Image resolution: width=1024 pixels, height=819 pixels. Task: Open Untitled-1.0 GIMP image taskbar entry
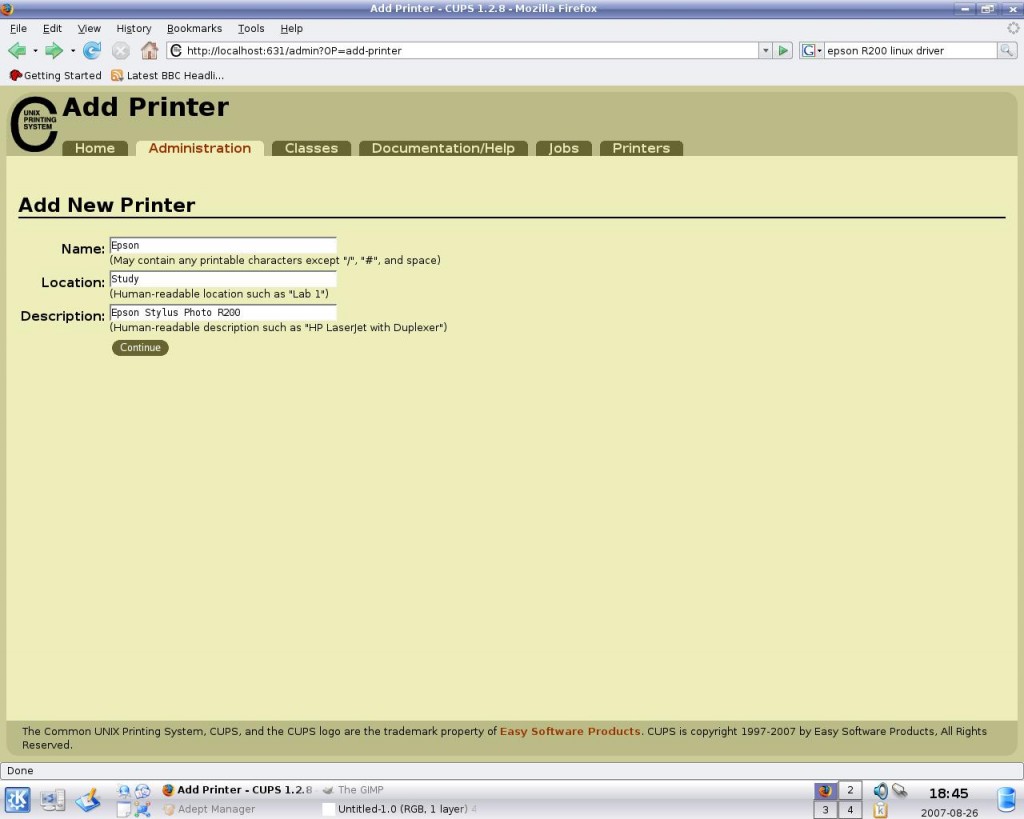pyautogui.click(x=400, y=809)
